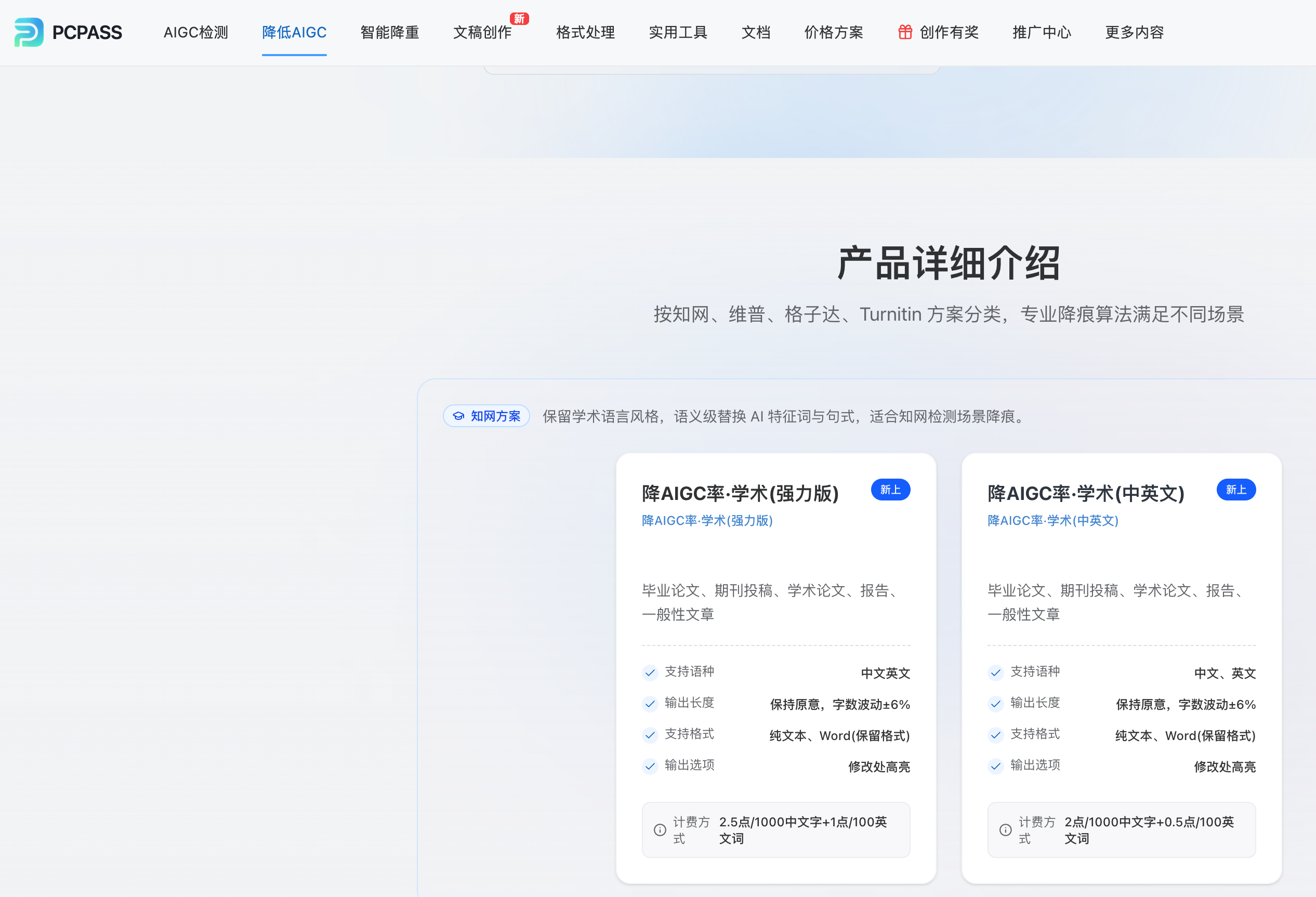Image resolution: width=1316 pixels, height=897 pixels.
Task: View the 价格方案 page
Action: (834, 32)
